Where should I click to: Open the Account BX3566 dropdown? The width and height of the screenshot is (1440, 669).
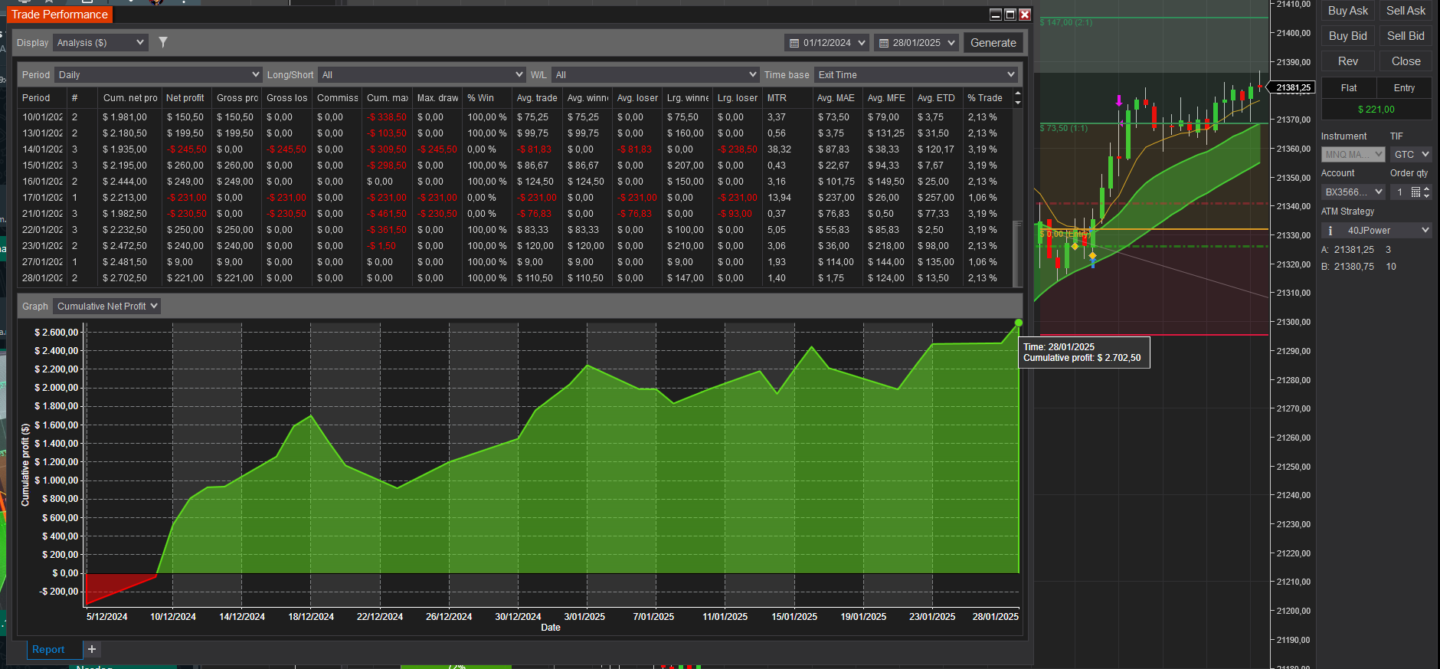pyautogui.click(x=1353, y=192)
